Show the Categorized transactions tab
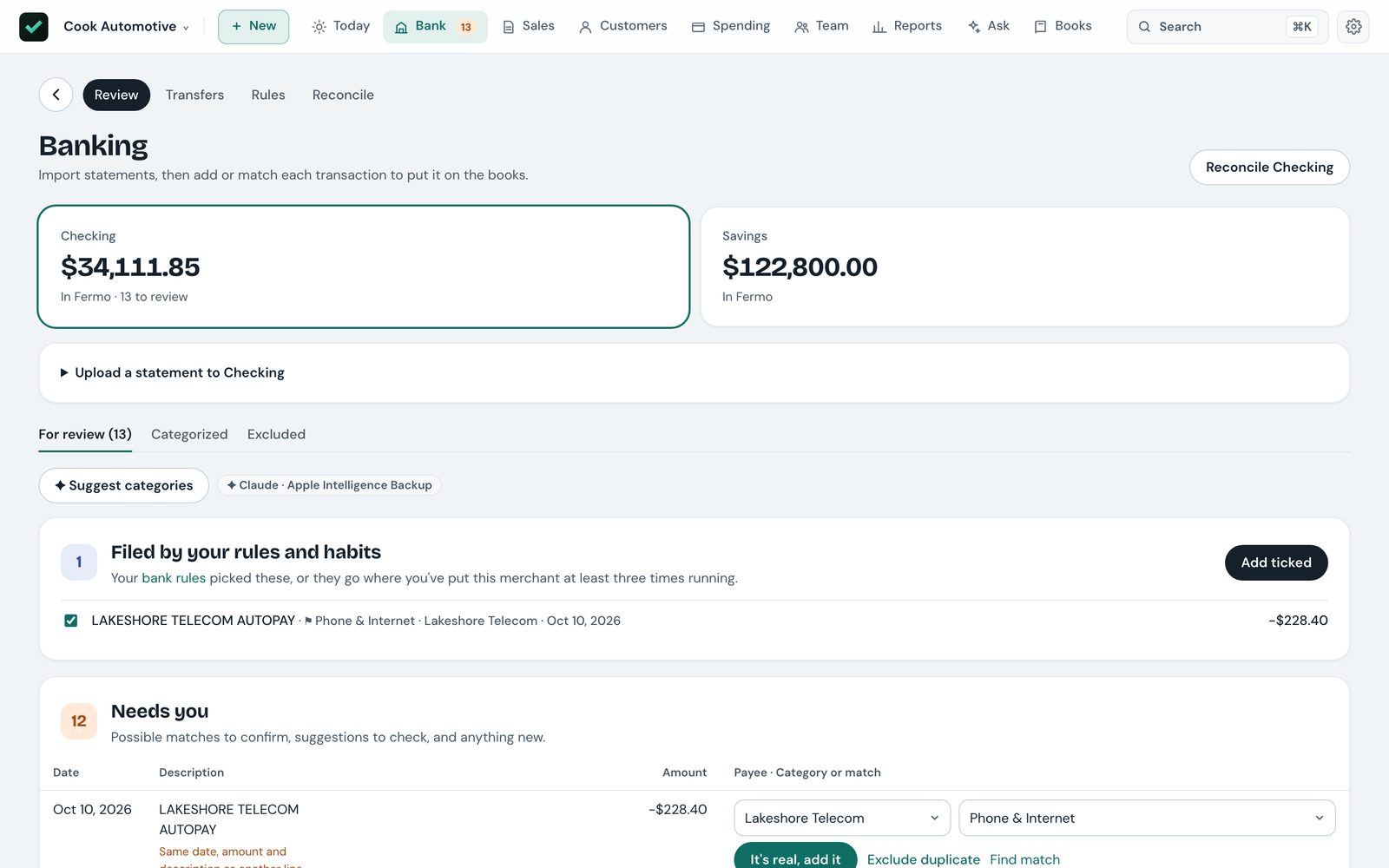1389x868 pixels. [x=189, y=435]
